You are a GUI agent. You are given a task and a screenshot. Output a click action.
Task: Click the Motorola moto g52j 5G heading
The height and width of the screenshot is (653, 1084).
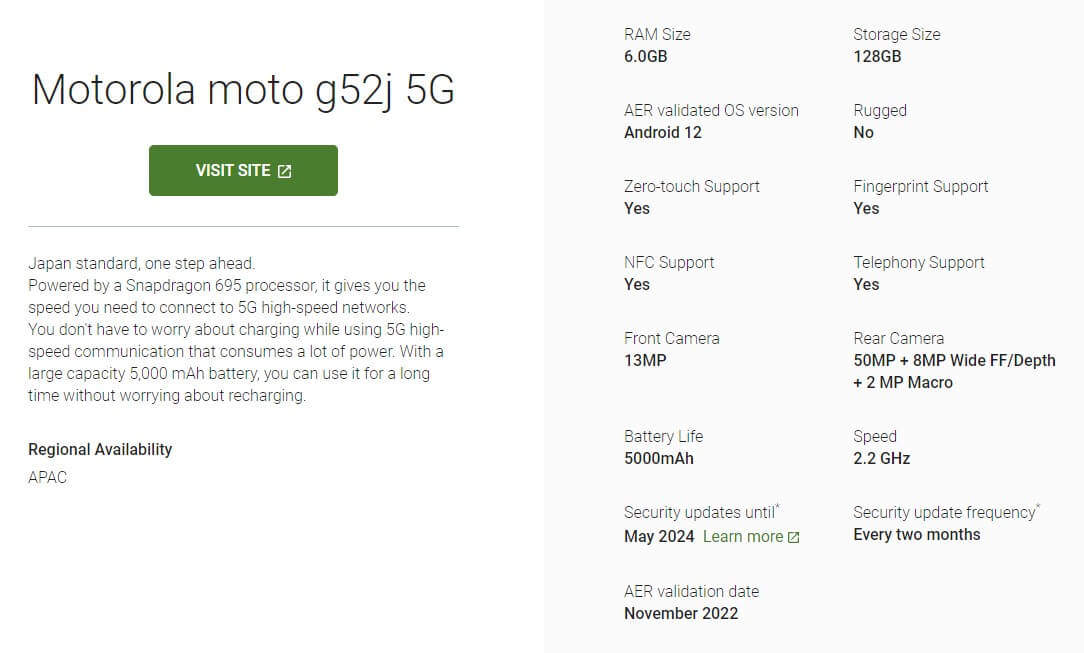click(243, 91)
